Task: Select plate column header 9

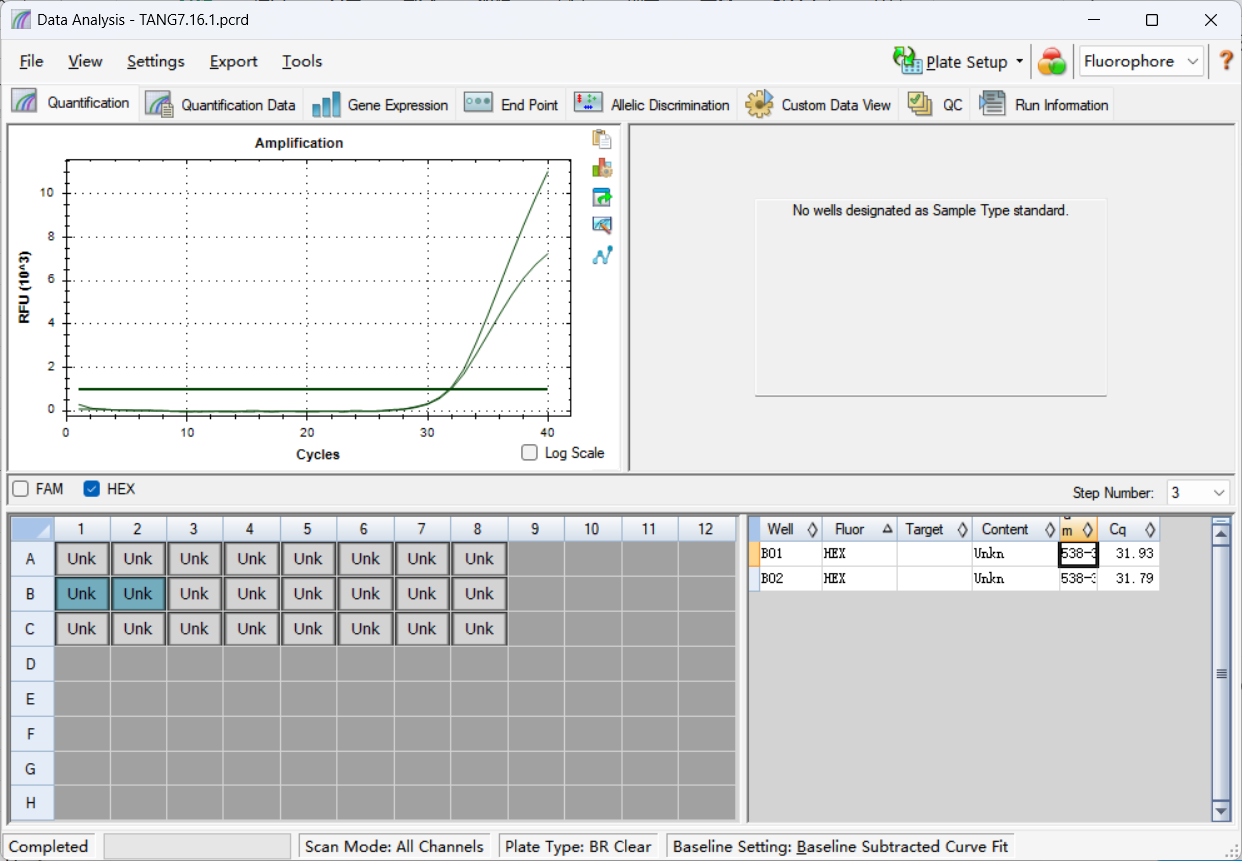Action: coord(536,529)
